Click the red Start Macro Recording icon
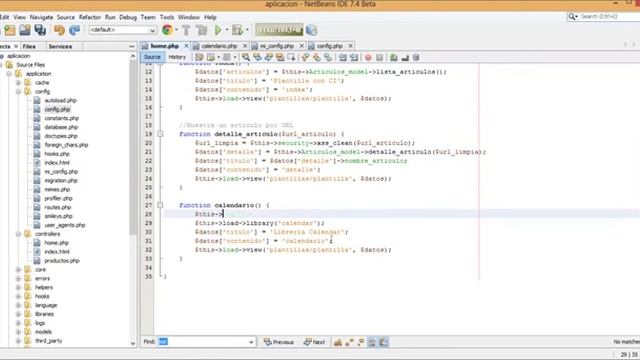The width and height of the screenshot is (640, 360). (368, 58)
